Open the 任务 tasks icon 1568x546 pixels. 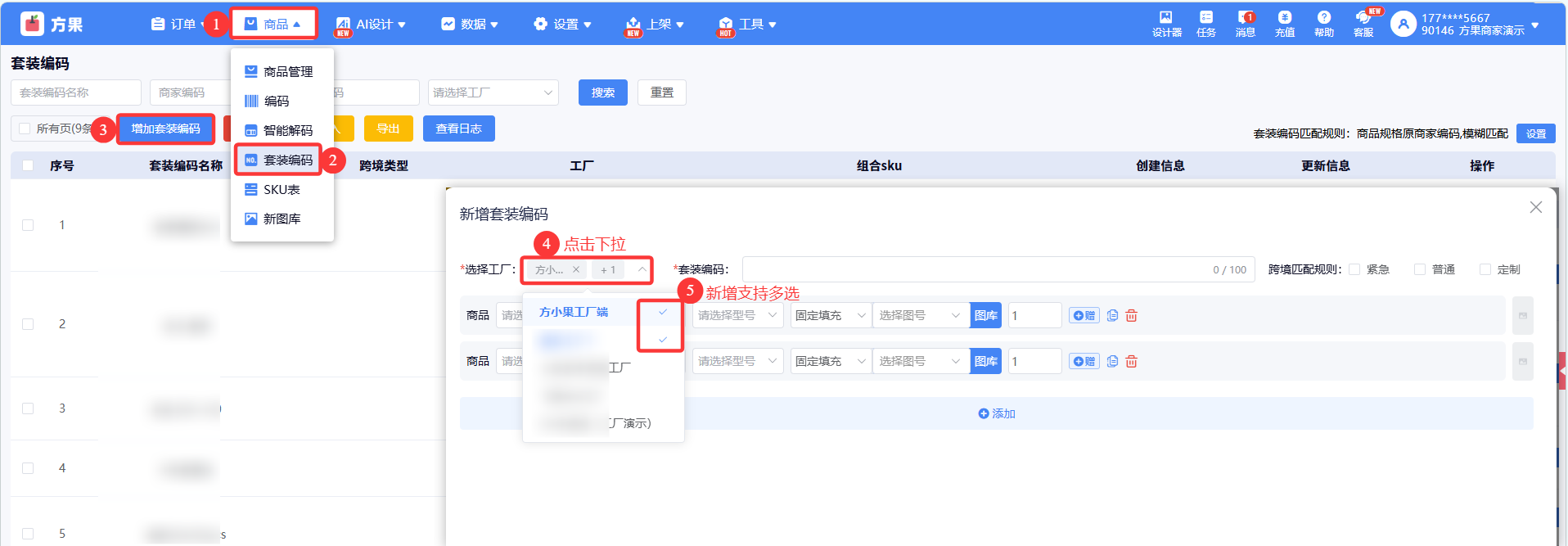[x=1206, y=24]
